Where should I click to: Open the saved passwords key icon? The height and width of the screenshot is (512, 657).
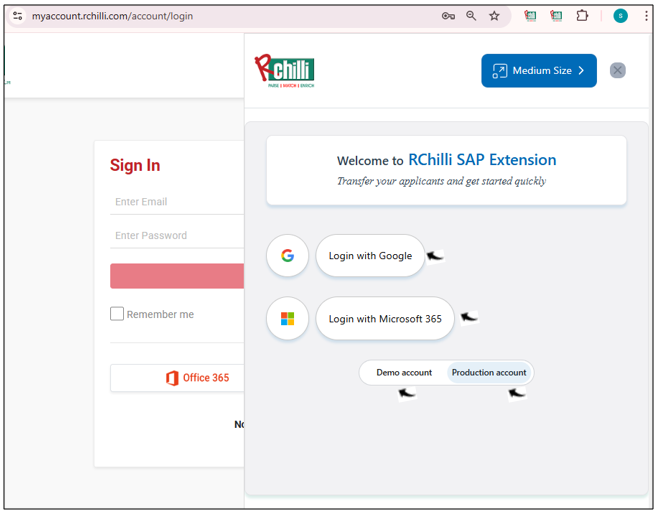coord(448,16)
